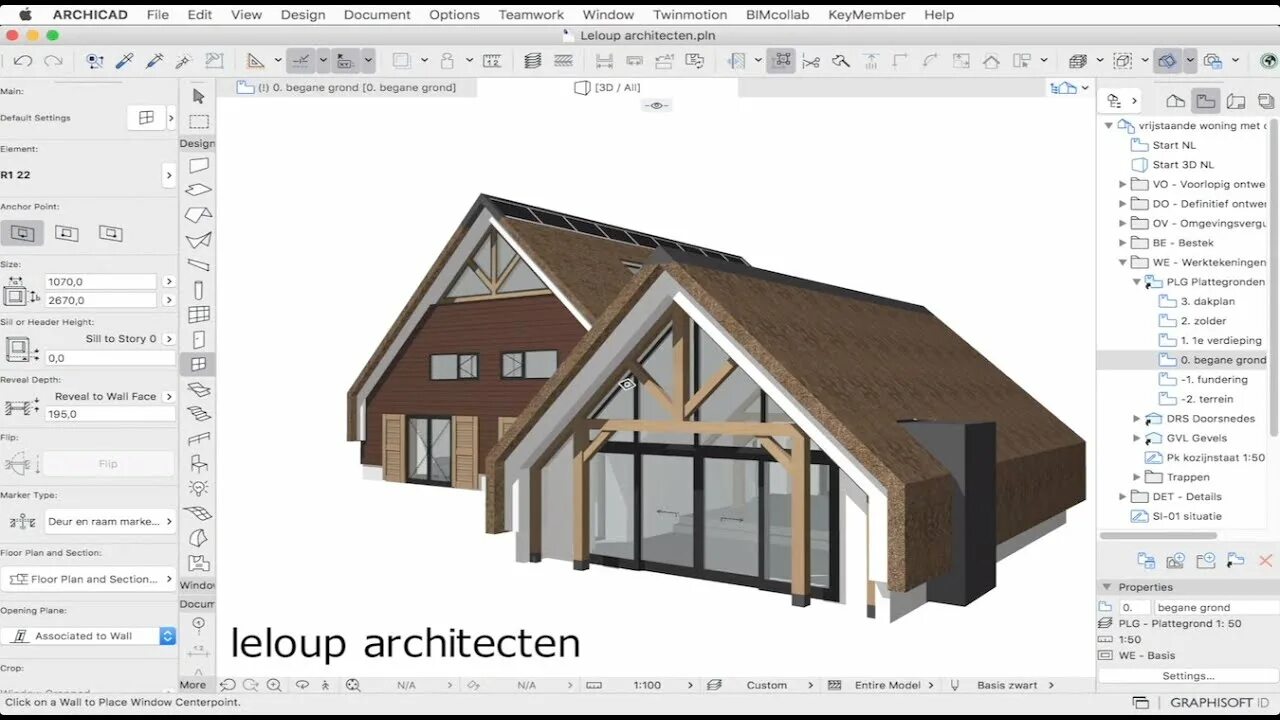Expand the VO - Voorlopig ontwerp folder
This screenshot has width=1280, height=720.
[x=1123, y=184]
